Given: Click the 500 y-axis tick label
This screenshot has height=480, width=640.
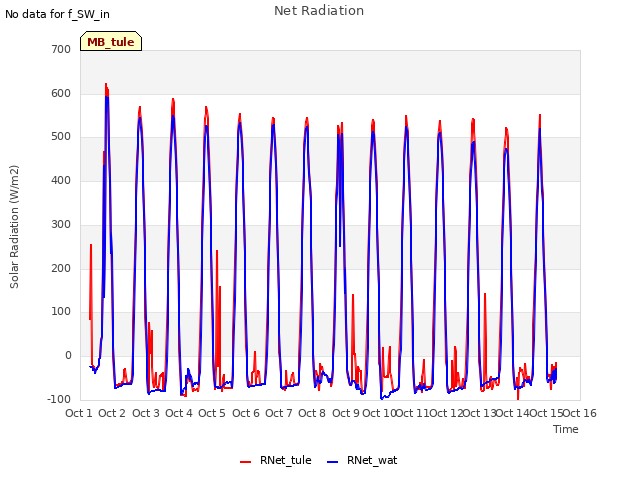Looking at the screenshot, I should pos(61,137).
